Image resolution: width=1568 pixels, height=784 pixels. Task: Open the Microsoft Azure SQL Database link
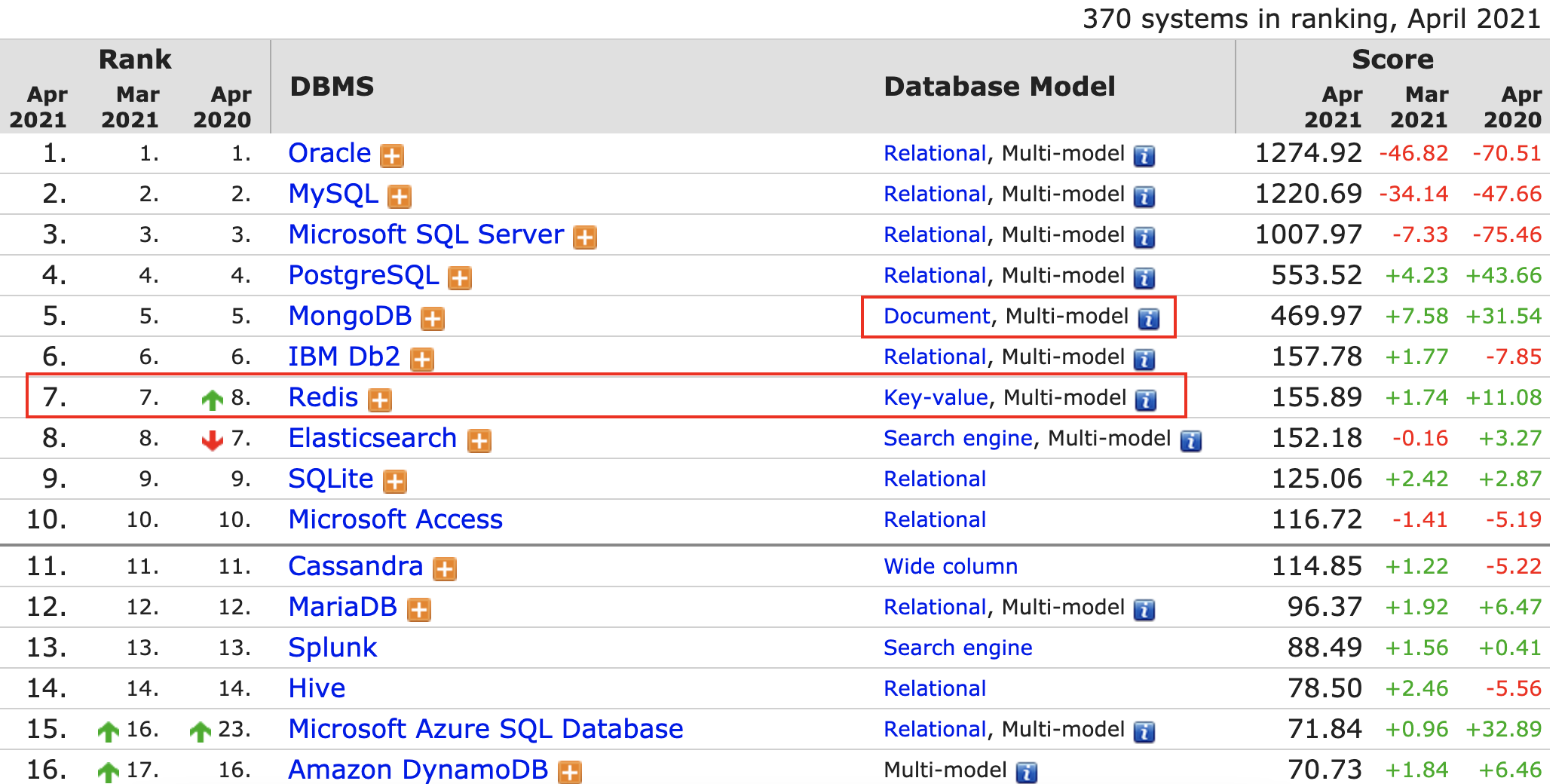[x=485, y=729]
